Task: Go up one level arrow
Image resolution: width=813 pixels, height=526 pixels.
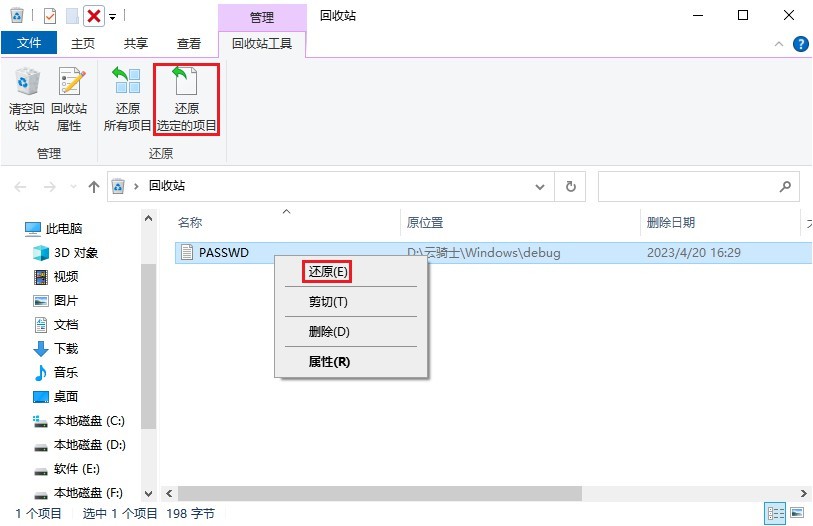Action: (x=94, y=187)
